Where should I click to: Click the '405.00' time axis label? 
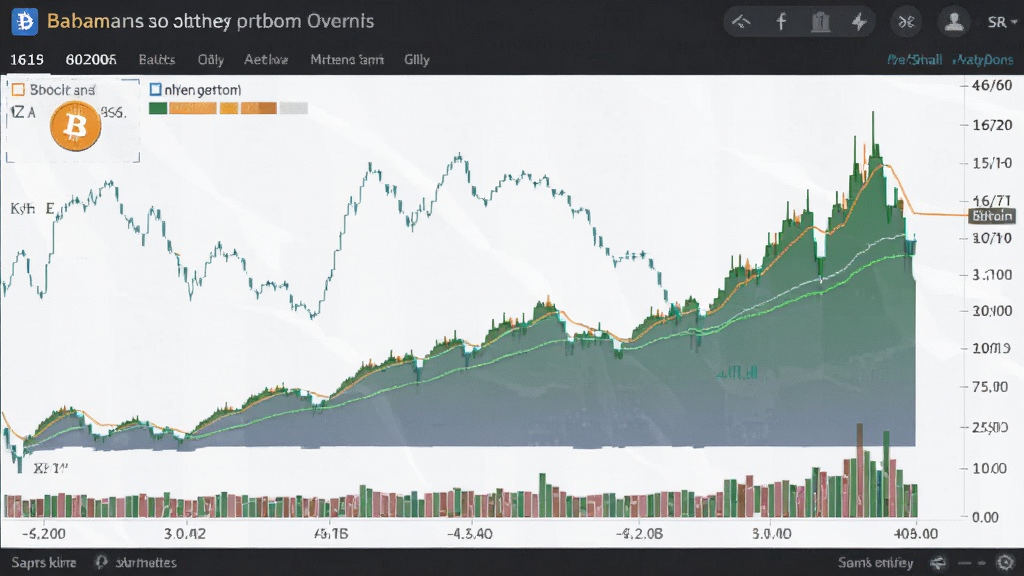click(x=916, y=534)
